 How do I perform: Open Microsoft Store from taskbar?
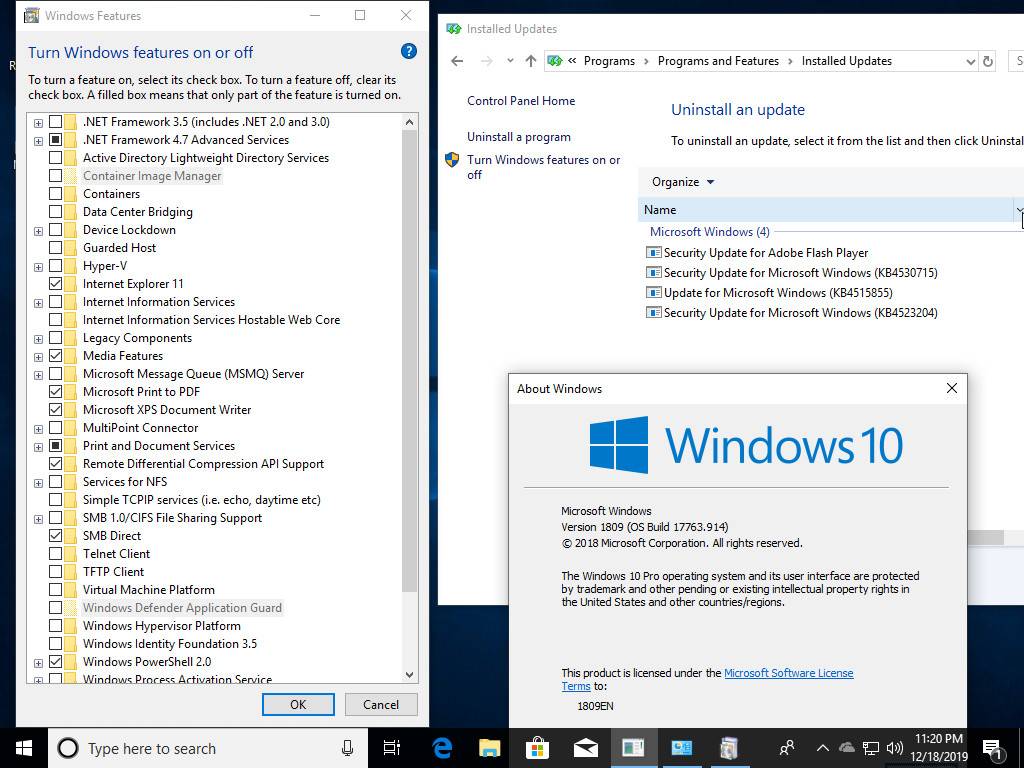[537, 748]
